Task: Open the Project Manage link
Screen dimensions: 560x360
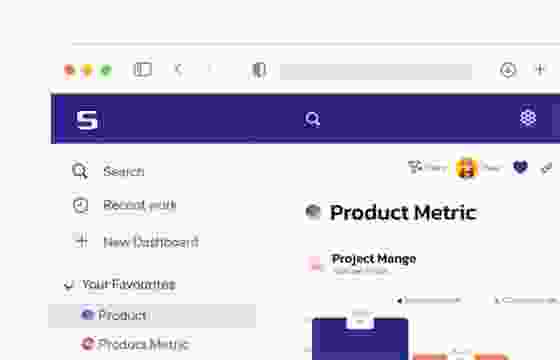Action: pos(373,259)
